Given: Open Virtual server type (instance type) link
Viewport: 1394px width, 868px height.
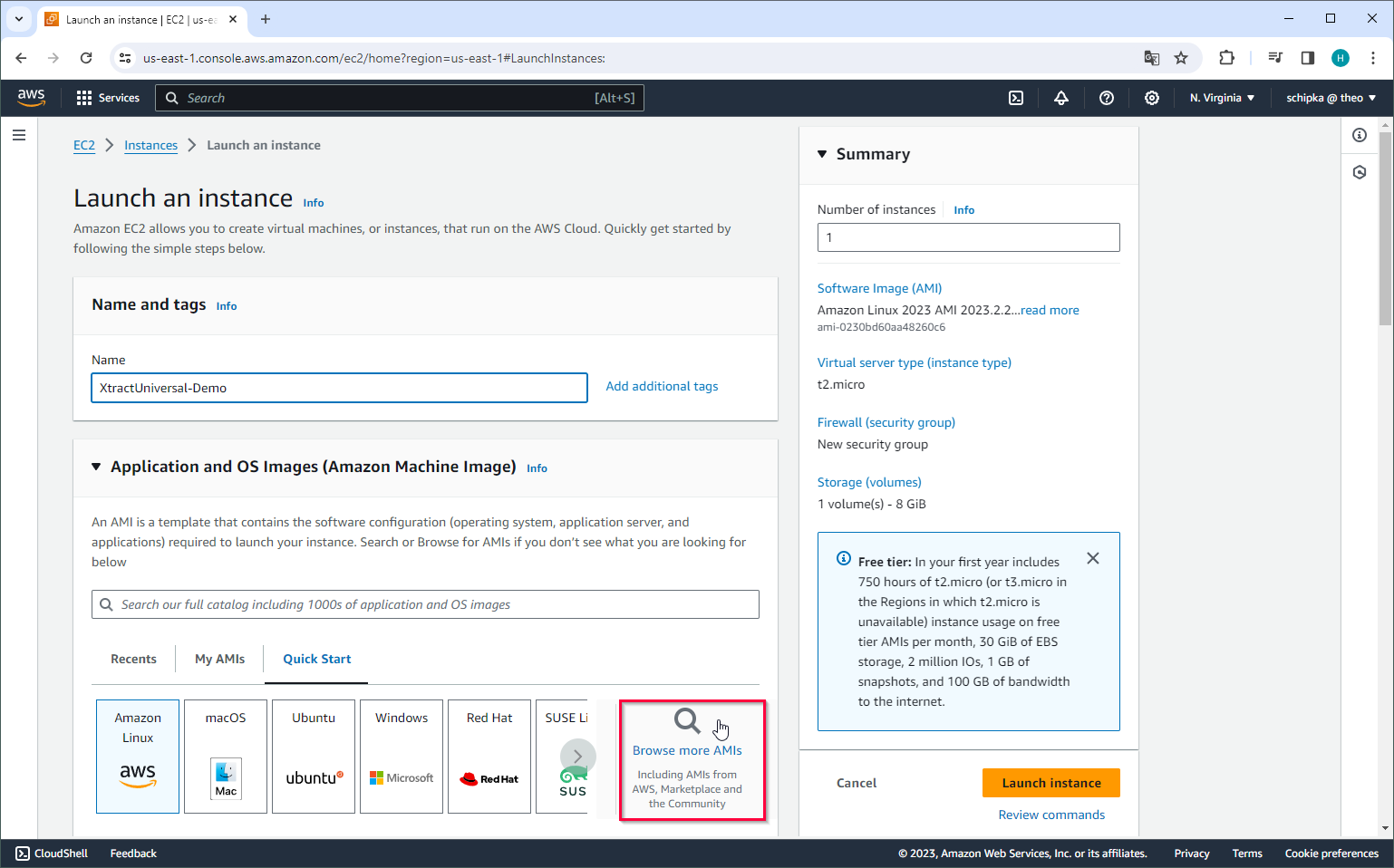Looking at the screenshot, I should pos(915,362).
